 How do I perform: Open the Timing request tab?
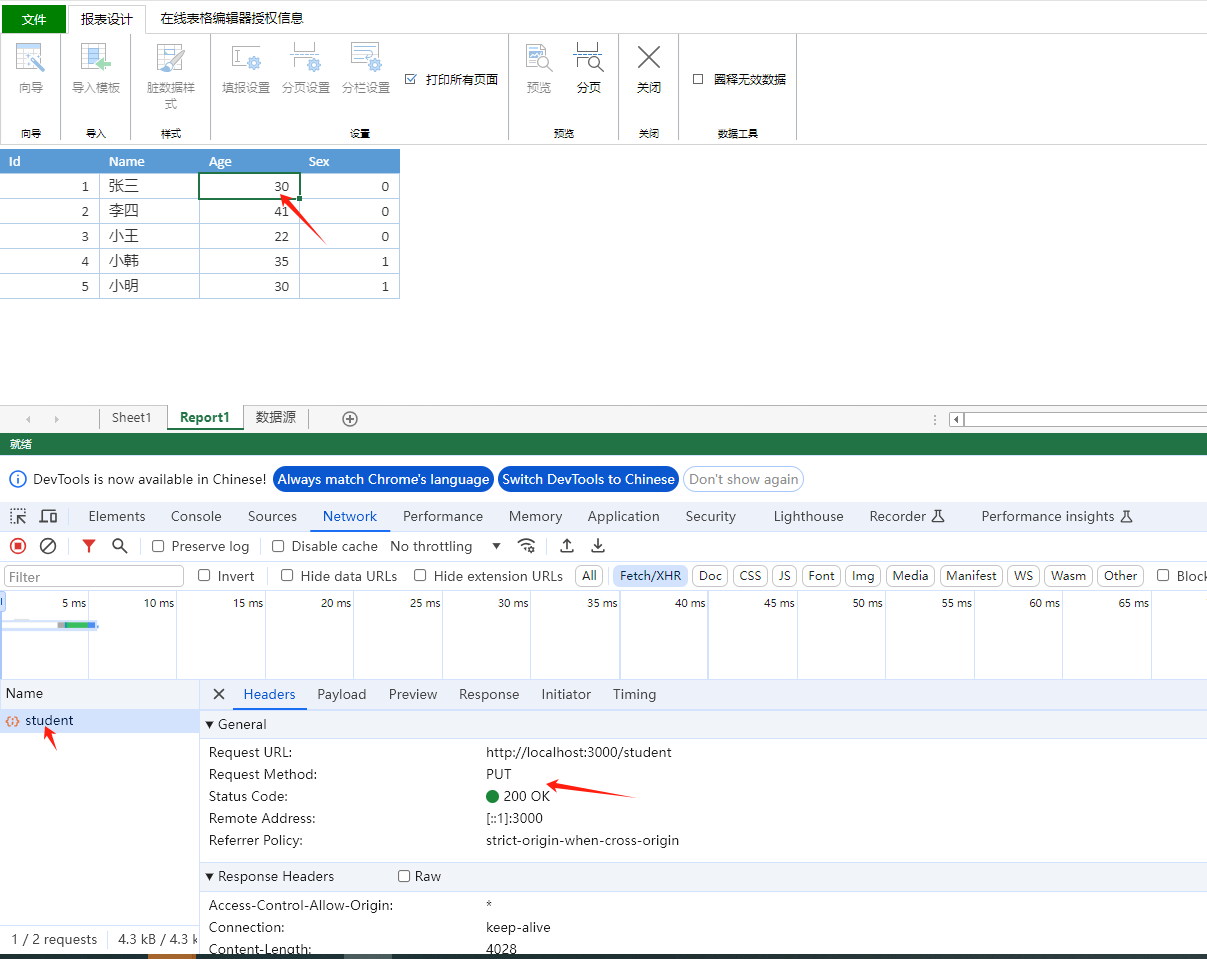coord(635,694)
